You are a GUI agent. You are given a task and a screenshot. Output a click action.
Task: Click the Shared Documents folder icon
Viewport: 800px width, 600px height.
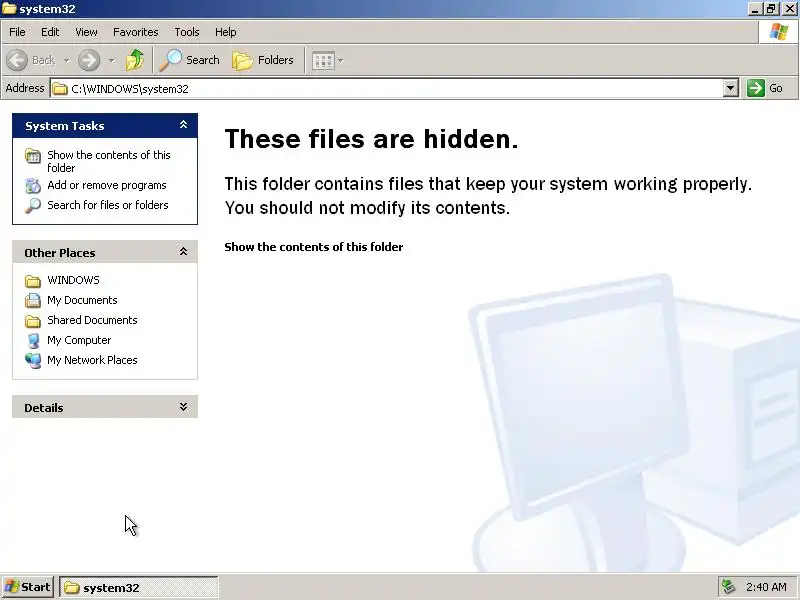(x=33, y=320)
